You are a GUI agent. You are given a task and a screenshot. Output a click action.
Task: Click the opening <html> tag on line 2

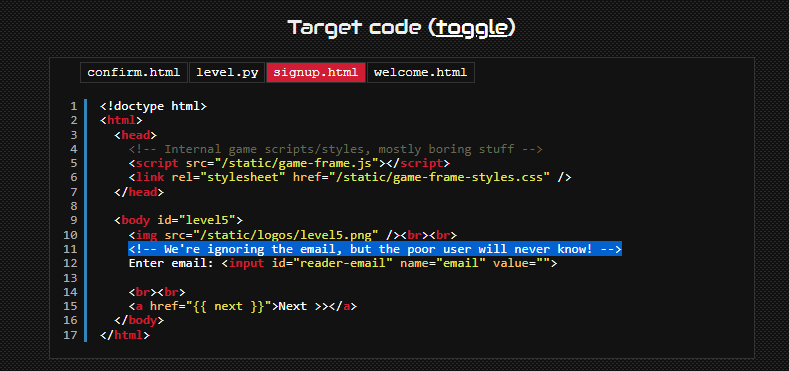121,120
